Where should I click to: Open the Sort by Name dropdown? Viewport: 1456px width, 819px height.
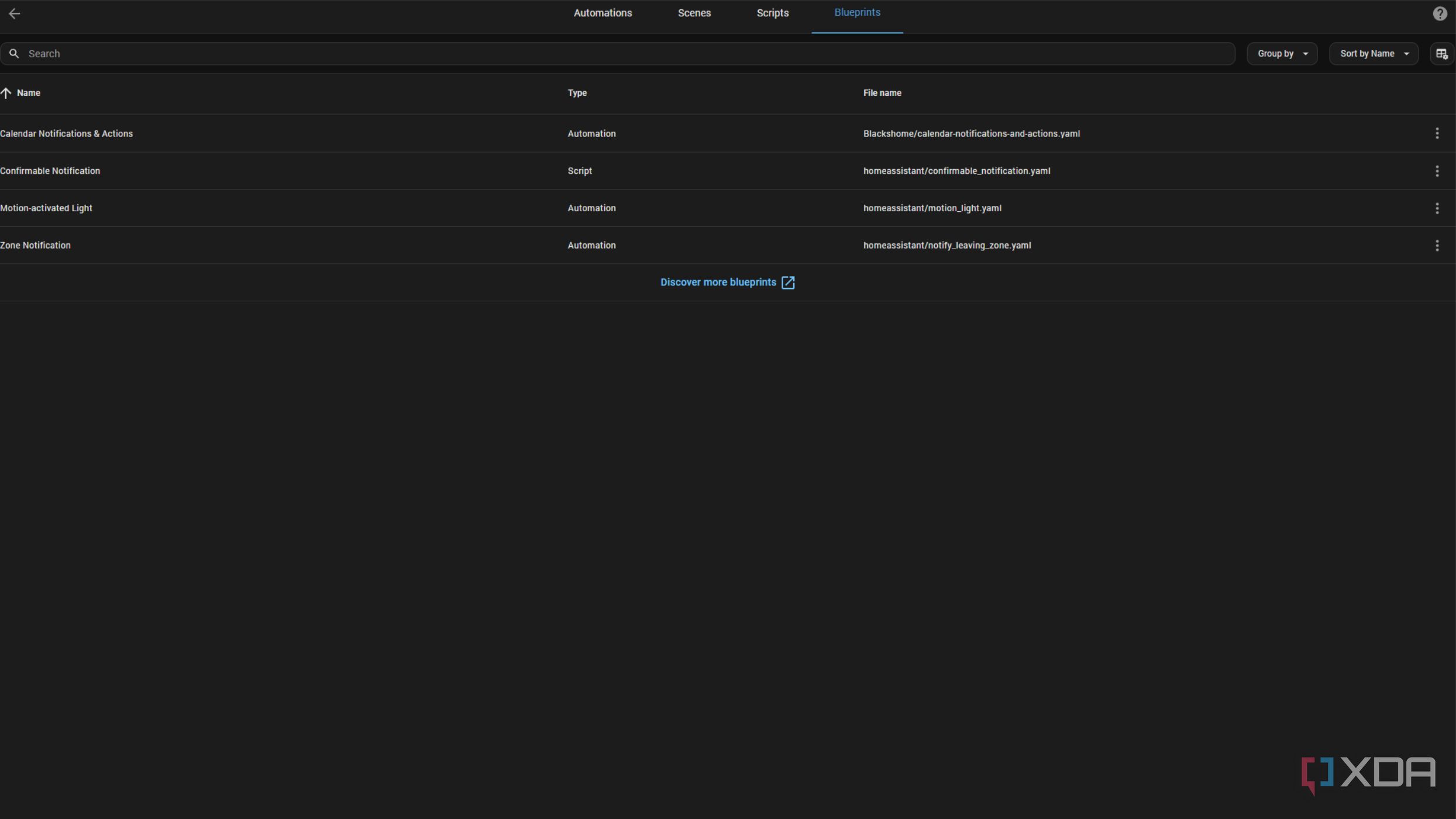[x=1374, y=54]
